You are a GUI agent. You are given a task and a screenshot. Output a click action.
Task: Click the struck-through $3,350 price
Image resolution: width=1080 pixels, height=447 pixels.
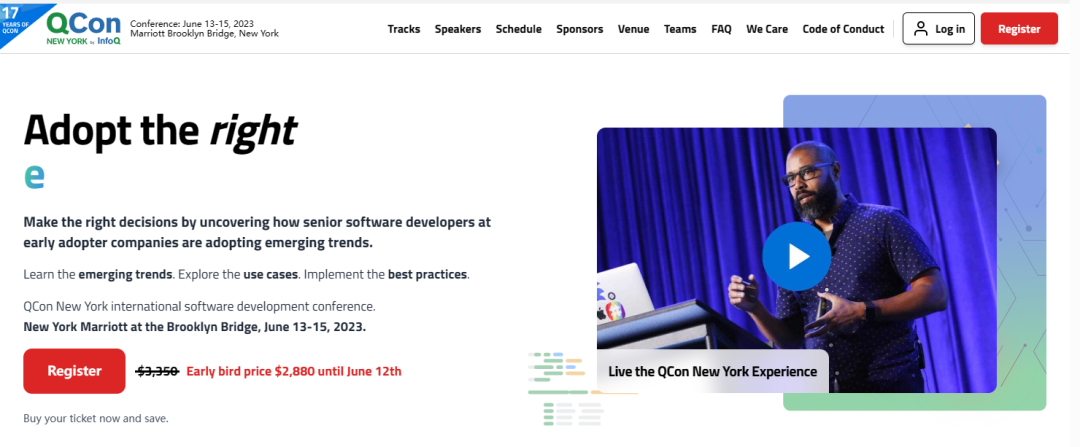coord(158,371)
